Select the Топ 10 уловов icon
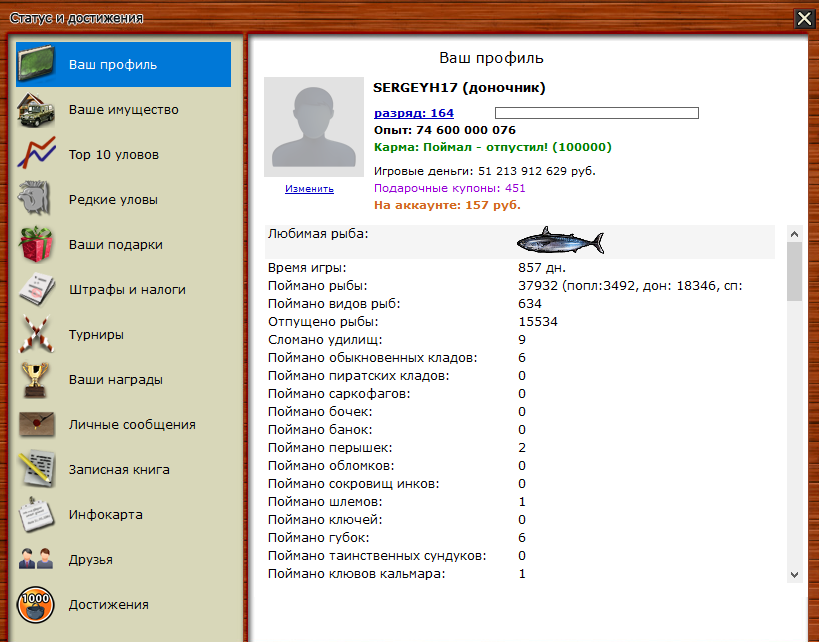Image resolution: width=819 pixels, height=642 pixels. pyautogui.click(x=36, y=154)
